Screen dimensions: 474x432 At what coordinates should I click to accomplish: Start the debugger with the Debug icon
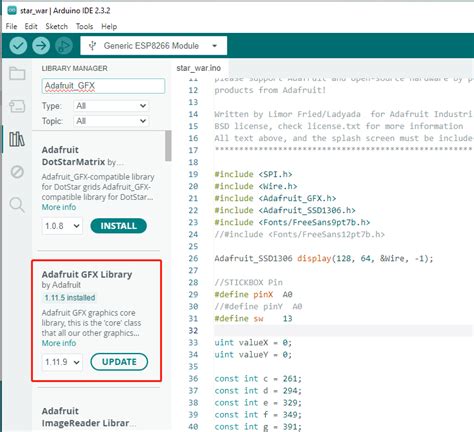(x=64, y=46)
